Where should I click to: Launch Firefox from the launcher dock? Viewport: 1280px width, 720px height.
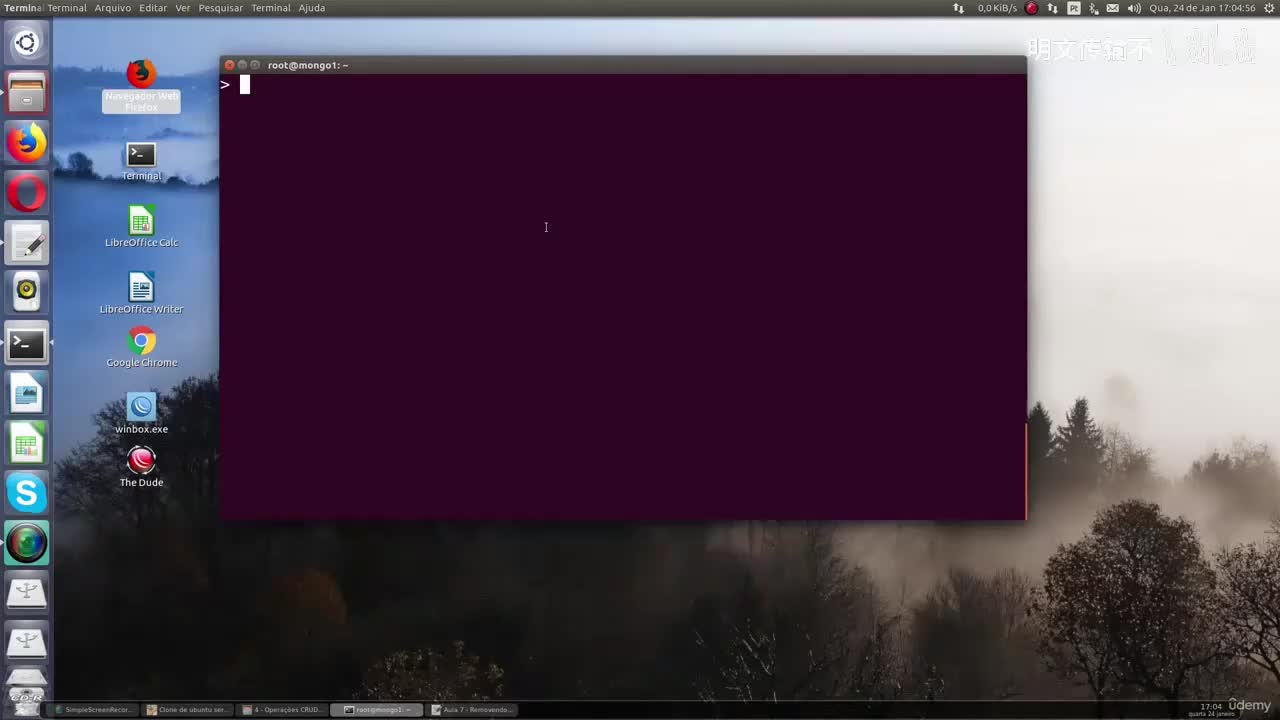point(26,143)
